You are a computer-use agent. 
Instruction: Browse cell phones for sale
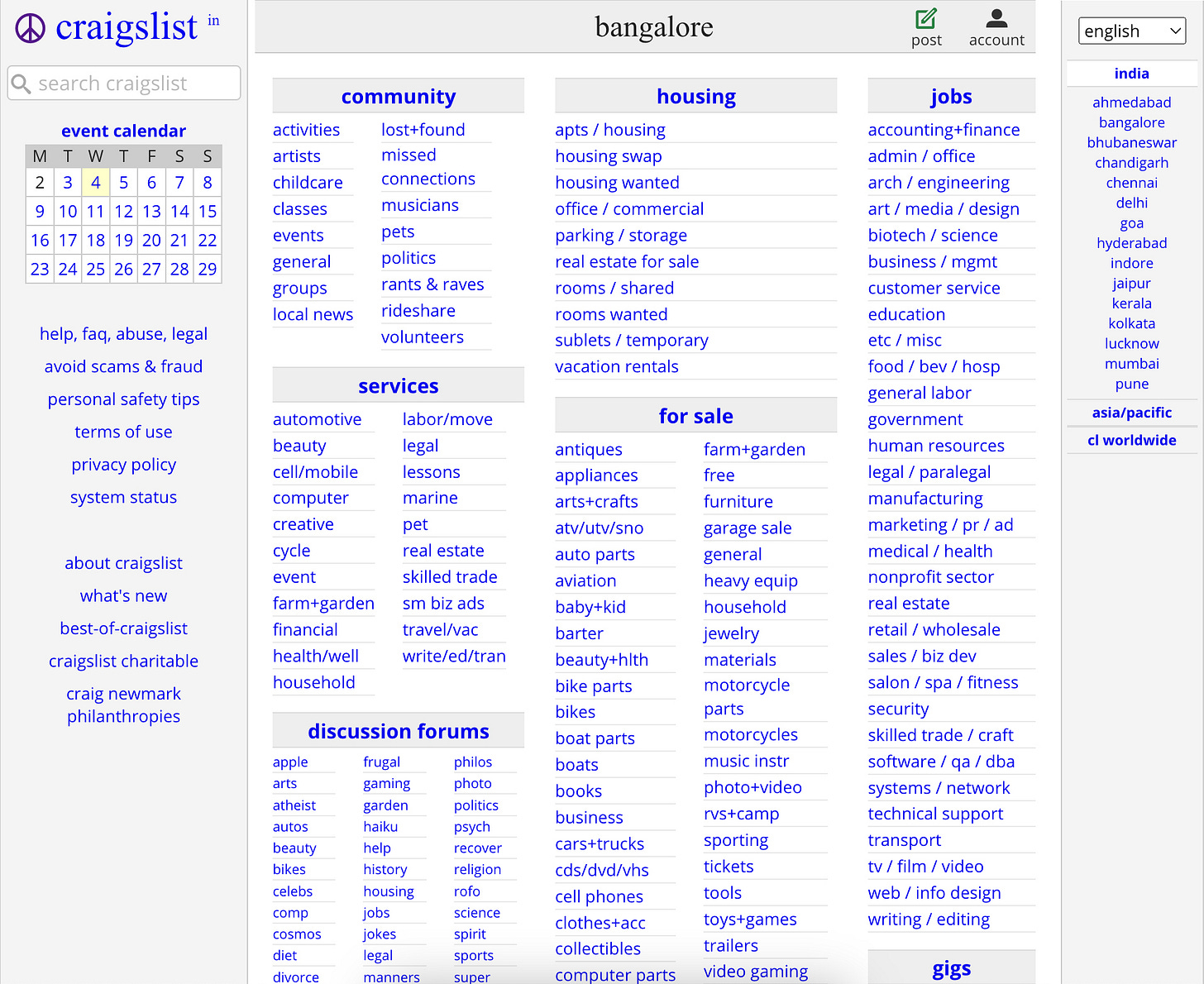click(599, 896)
